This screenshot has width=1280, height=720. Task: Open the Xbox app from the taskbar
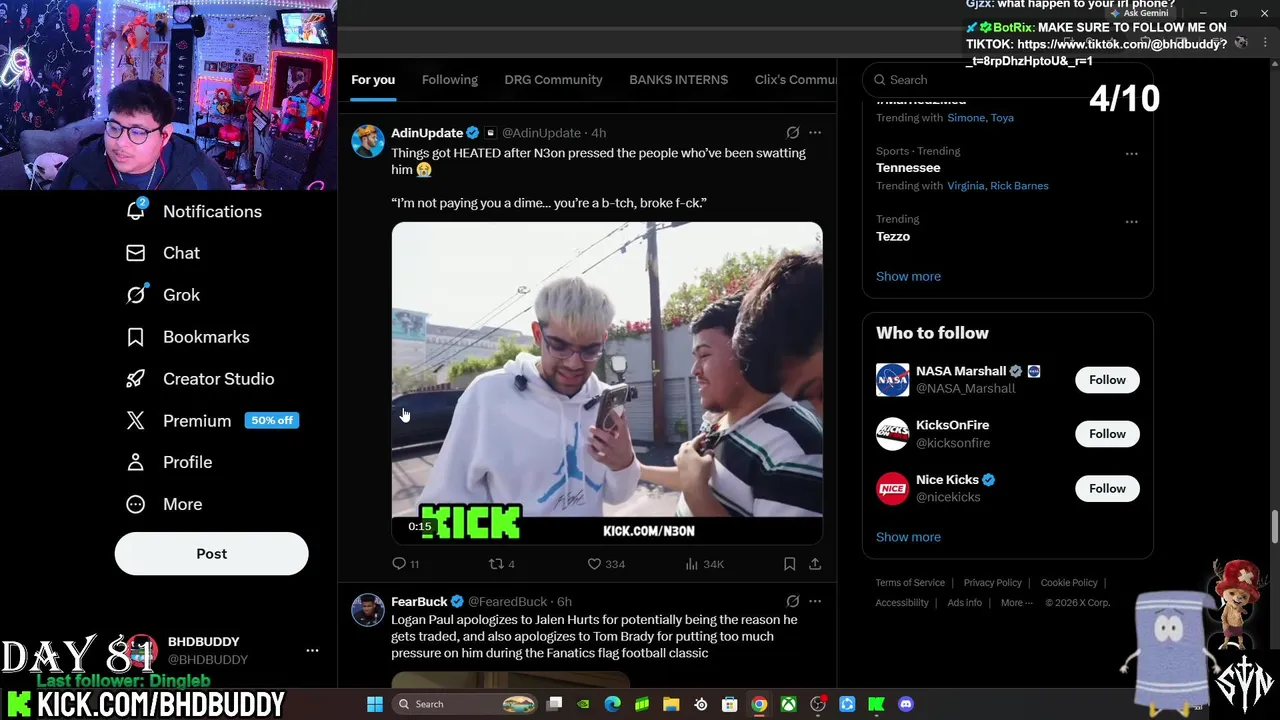tap(788, 704)
